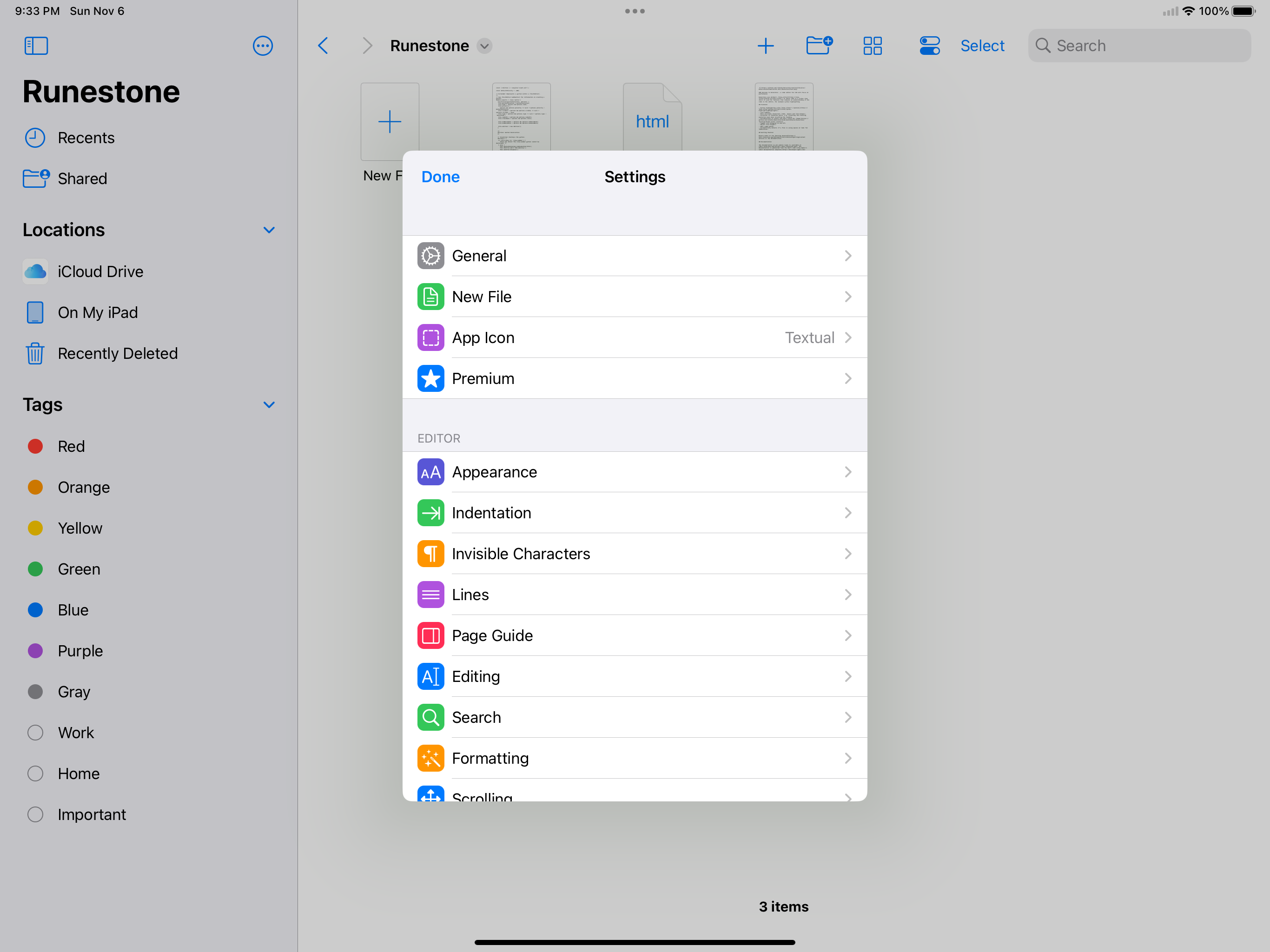Toggle the sidebar panel icon

pyautogui.click(x=36, y=46)
